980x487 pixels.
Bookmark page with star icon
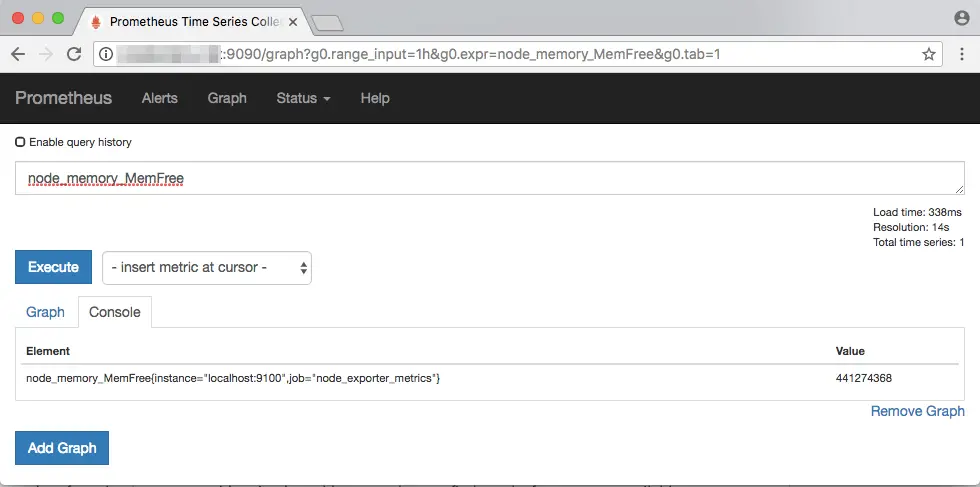click(929, 54)
